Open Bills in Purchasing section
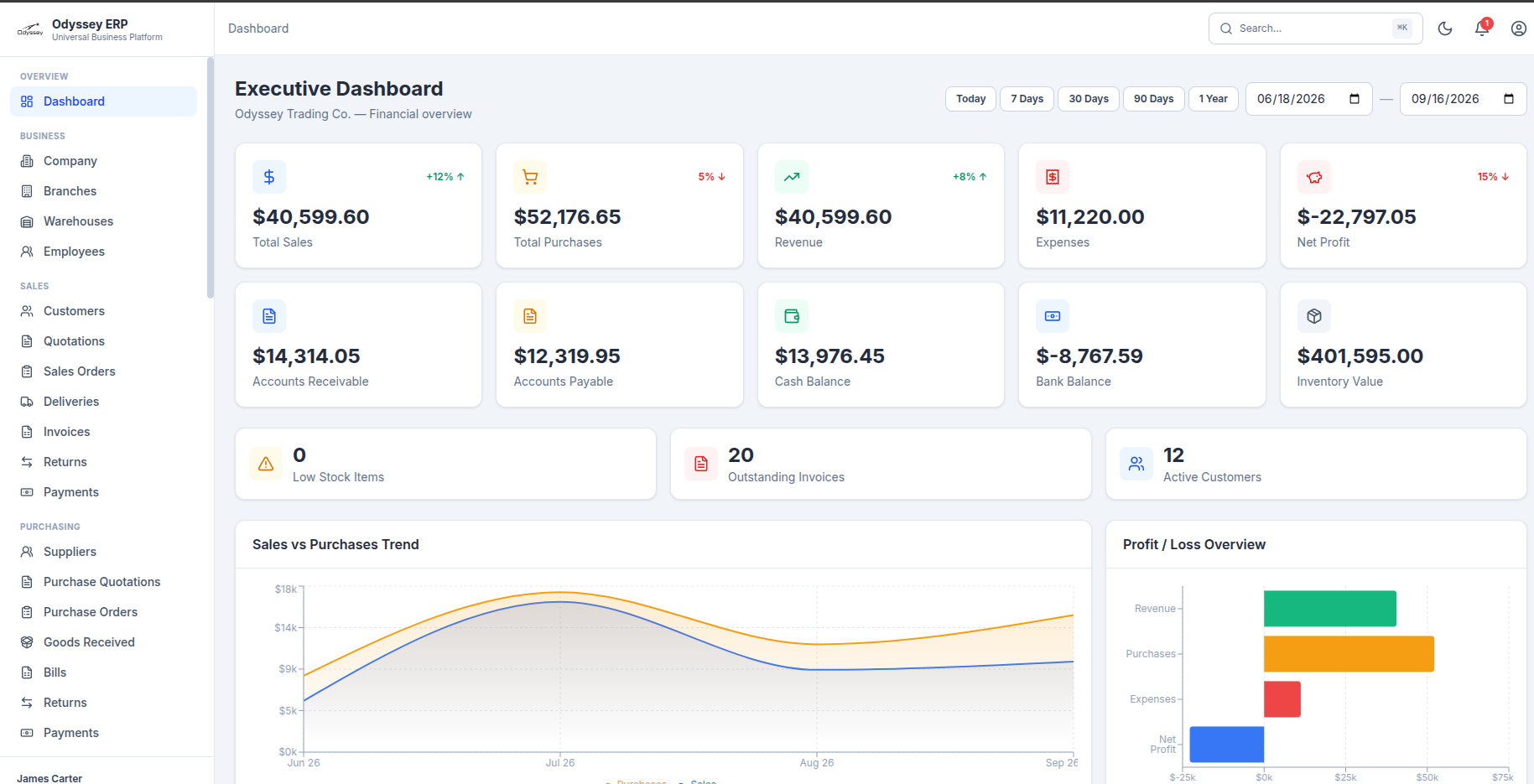 click(x=103, y=672)
